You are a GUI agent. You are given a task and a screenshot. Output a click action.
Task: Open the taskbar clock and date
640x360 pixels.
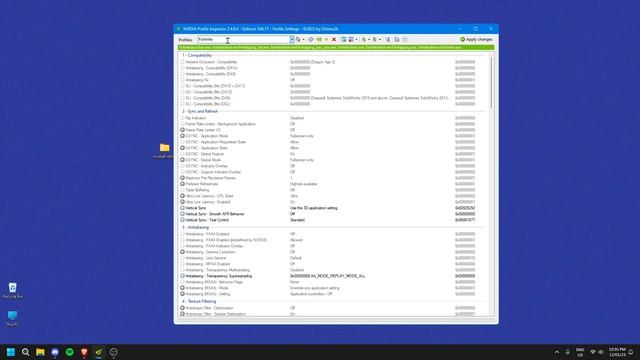(x=617, y=352)
